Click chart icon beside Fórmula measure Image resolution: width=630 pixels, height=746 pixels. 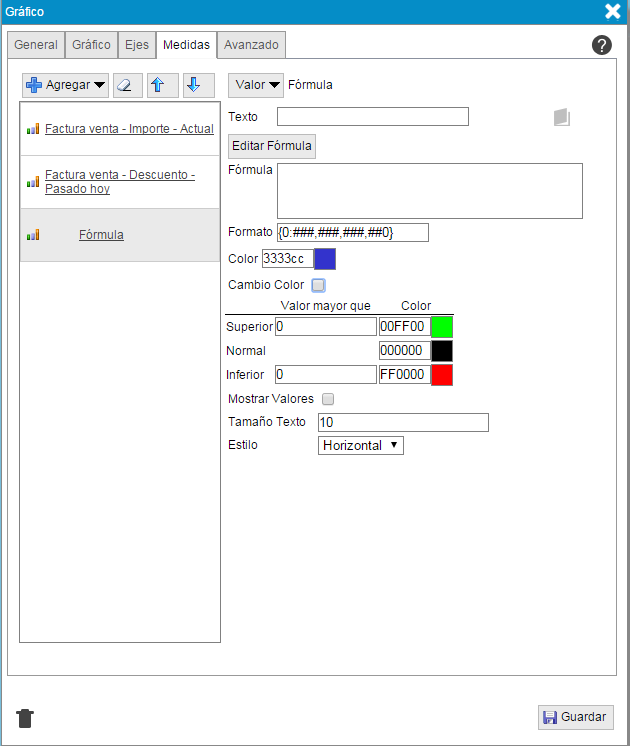[33, 235]
